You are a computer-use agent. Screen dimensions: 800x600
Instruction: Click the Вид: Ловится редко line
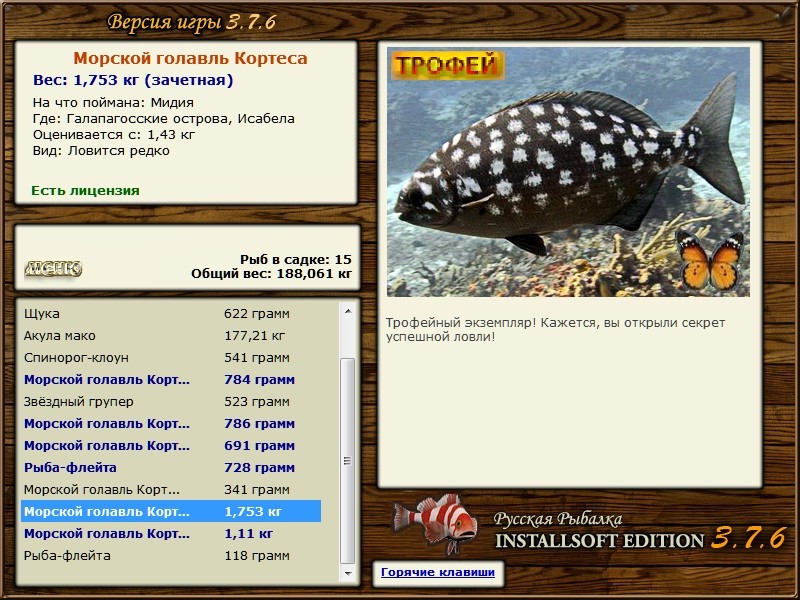(x=101, y=151)
